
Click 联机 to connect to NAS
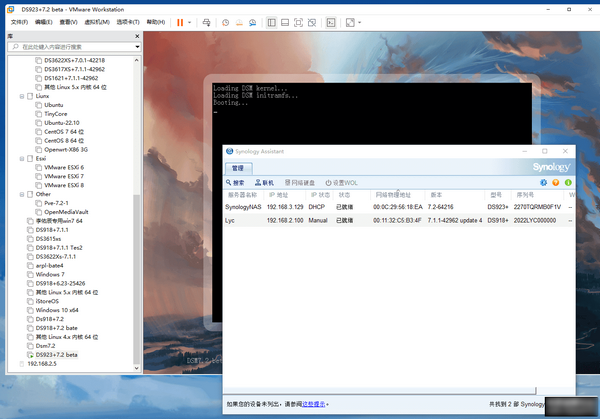tap(264, 183)
